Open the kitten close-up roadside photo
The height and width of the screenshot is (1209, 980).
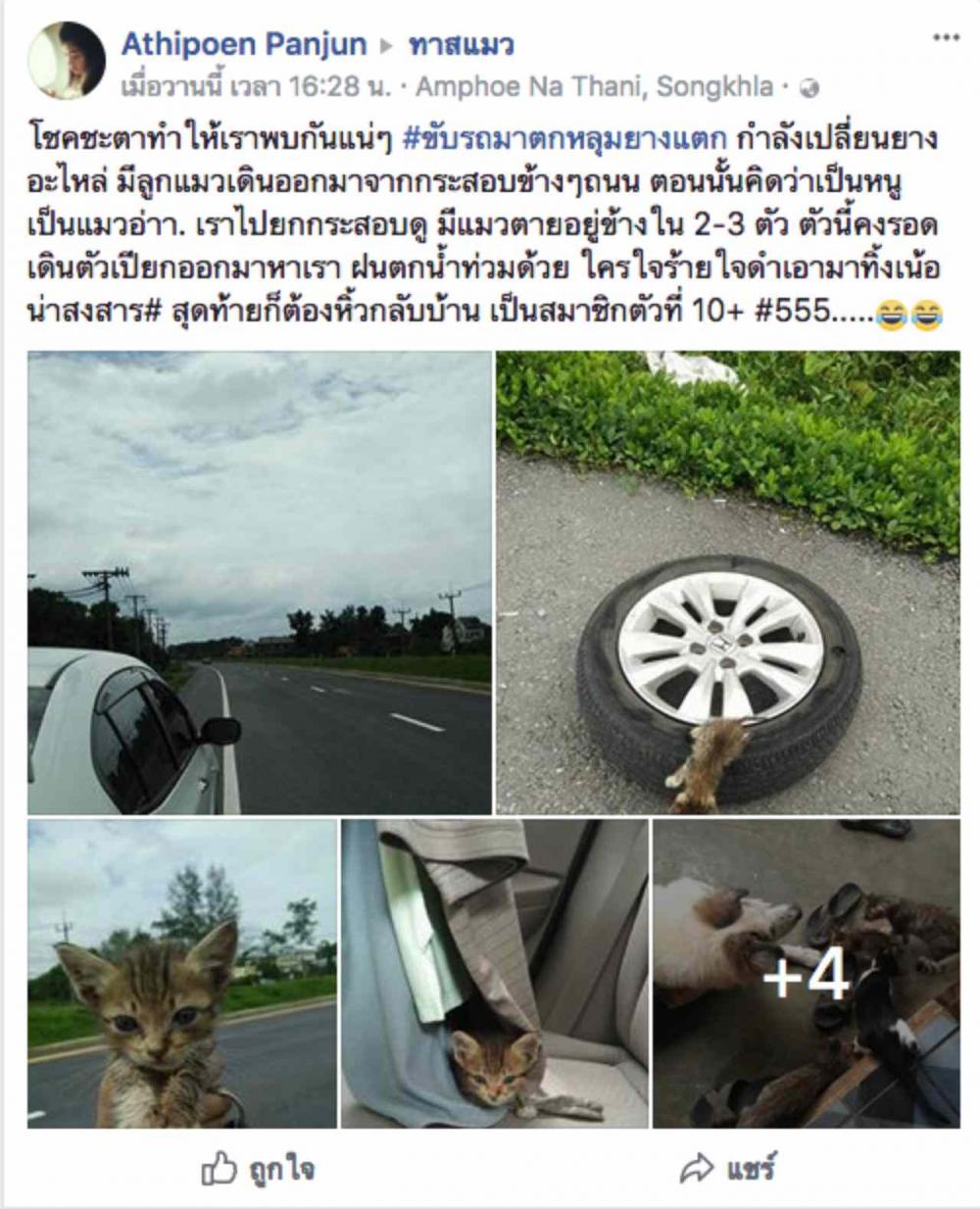tap(181, 974)
